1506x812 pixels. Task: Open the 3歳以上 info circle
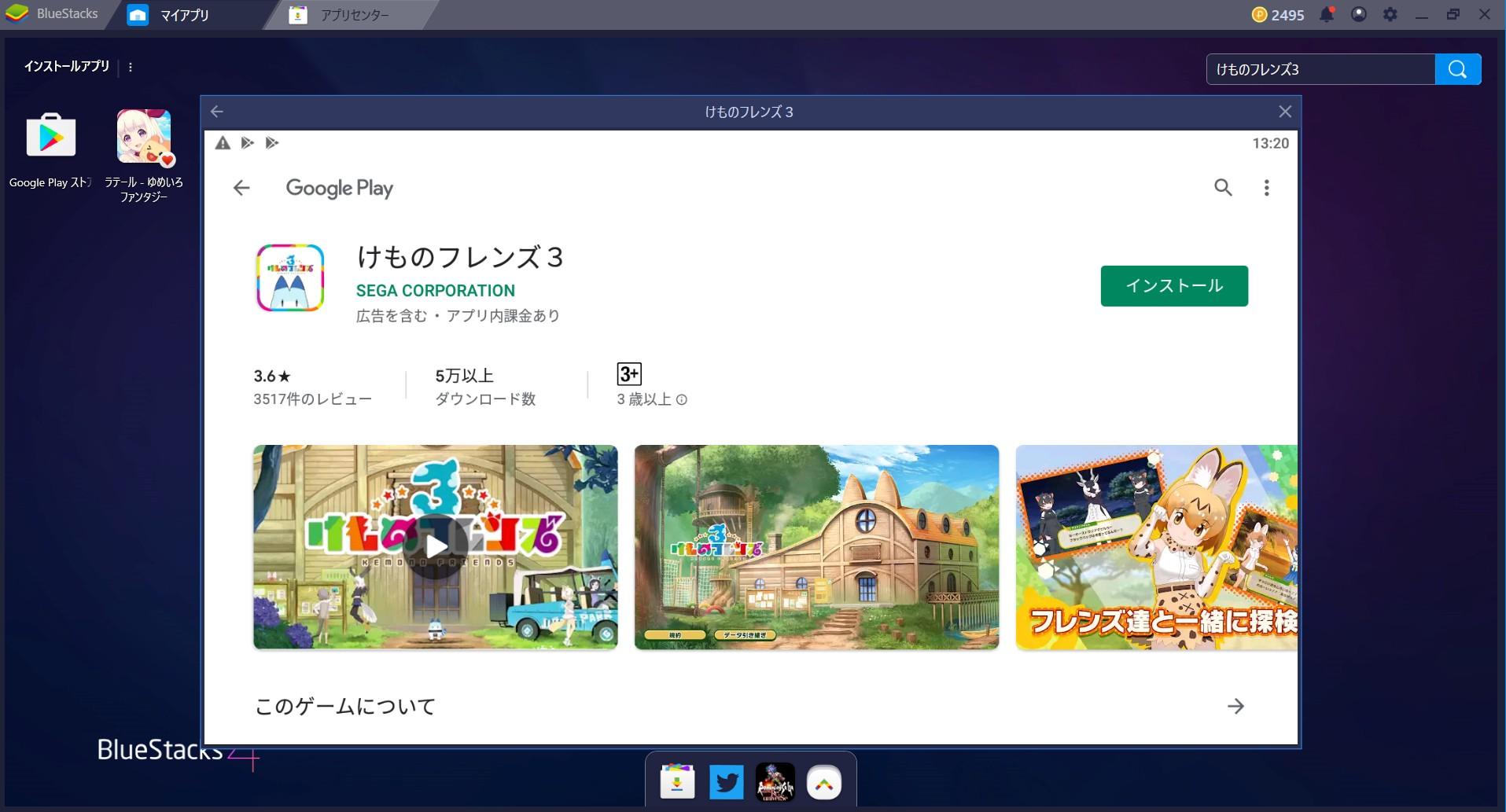(682, 400)
